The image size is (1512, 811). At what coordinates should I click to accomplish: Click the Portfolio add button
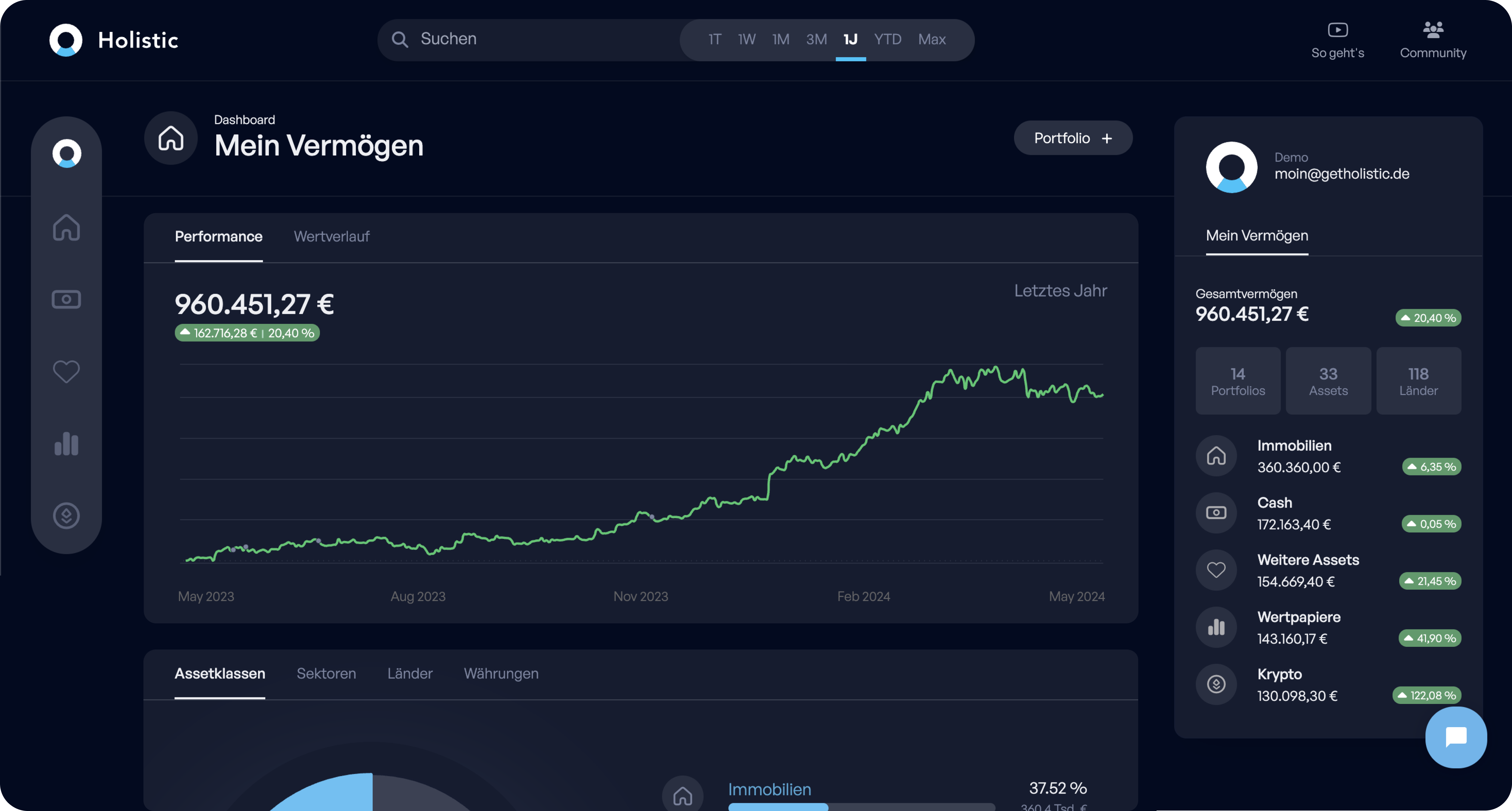point(1073,138)
